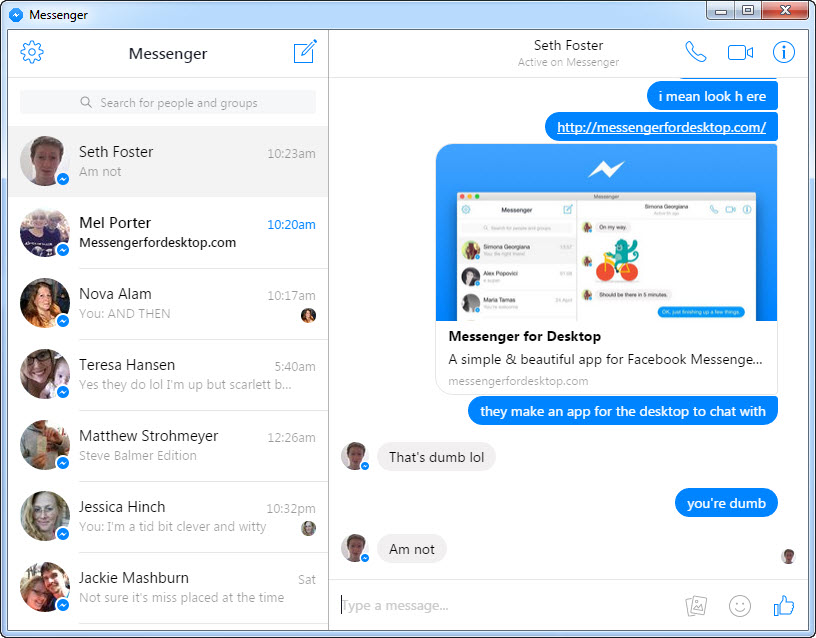This screenshot has height=638, width=816.
Task: Start a new message with compose icon
Action: 305,52
